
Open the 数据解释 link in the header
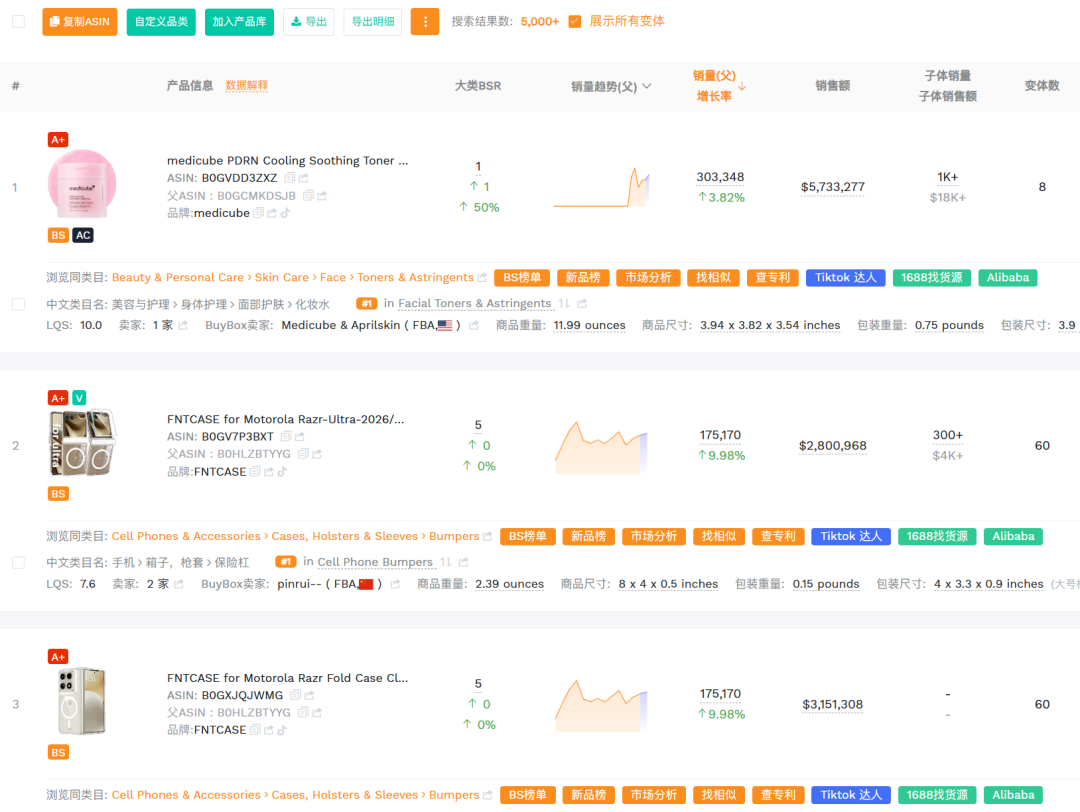click(247, 85)
